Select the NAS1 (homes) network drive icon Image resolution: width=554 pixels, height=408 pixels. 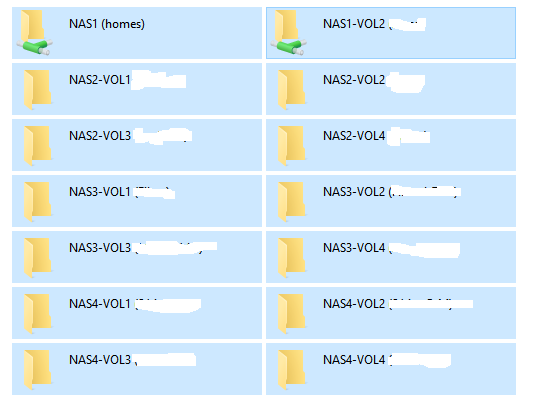[x=34, y=32]
